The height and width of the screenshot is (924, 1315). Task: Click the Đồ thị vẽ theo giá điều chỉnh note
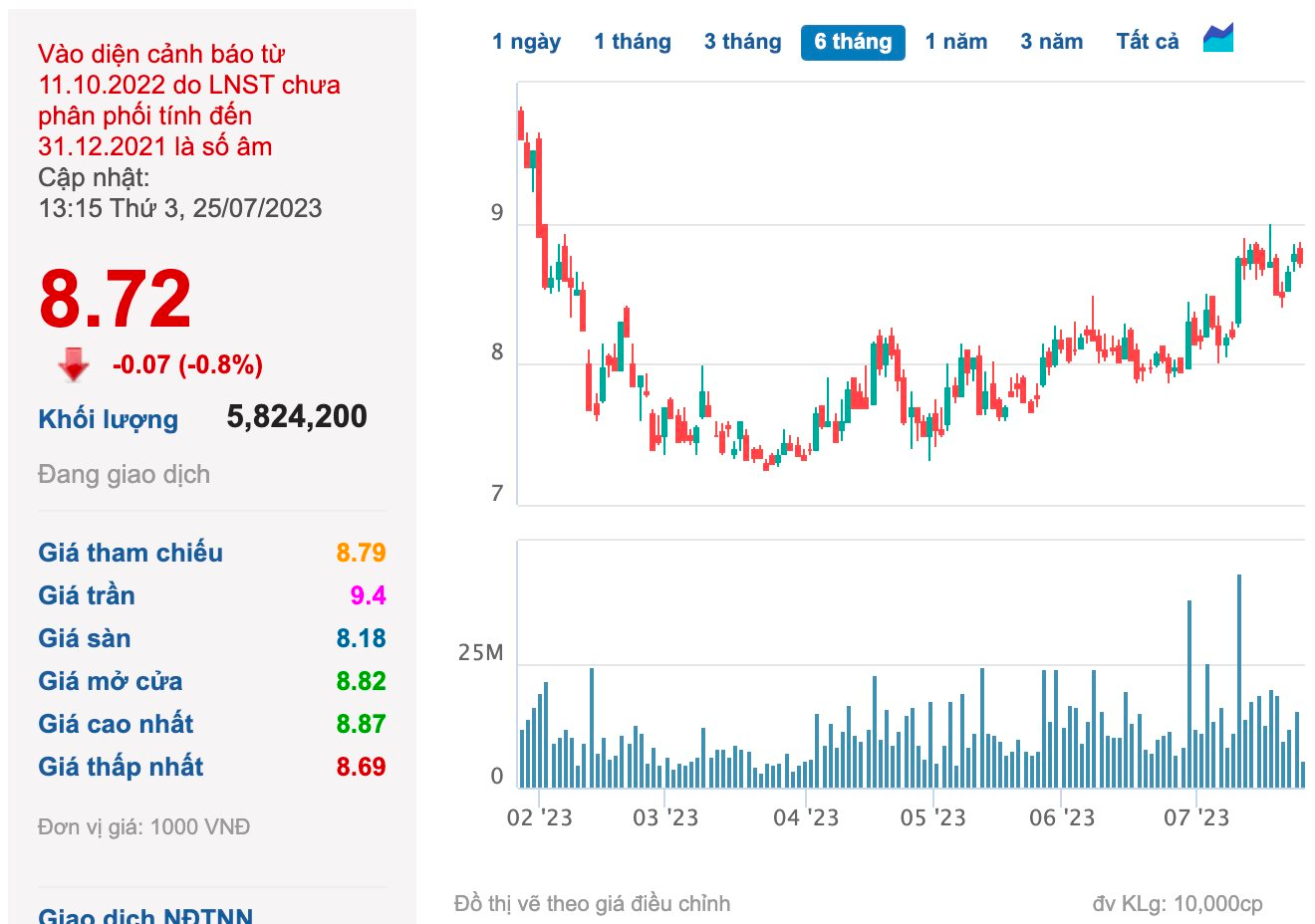[x=593, y=904]
